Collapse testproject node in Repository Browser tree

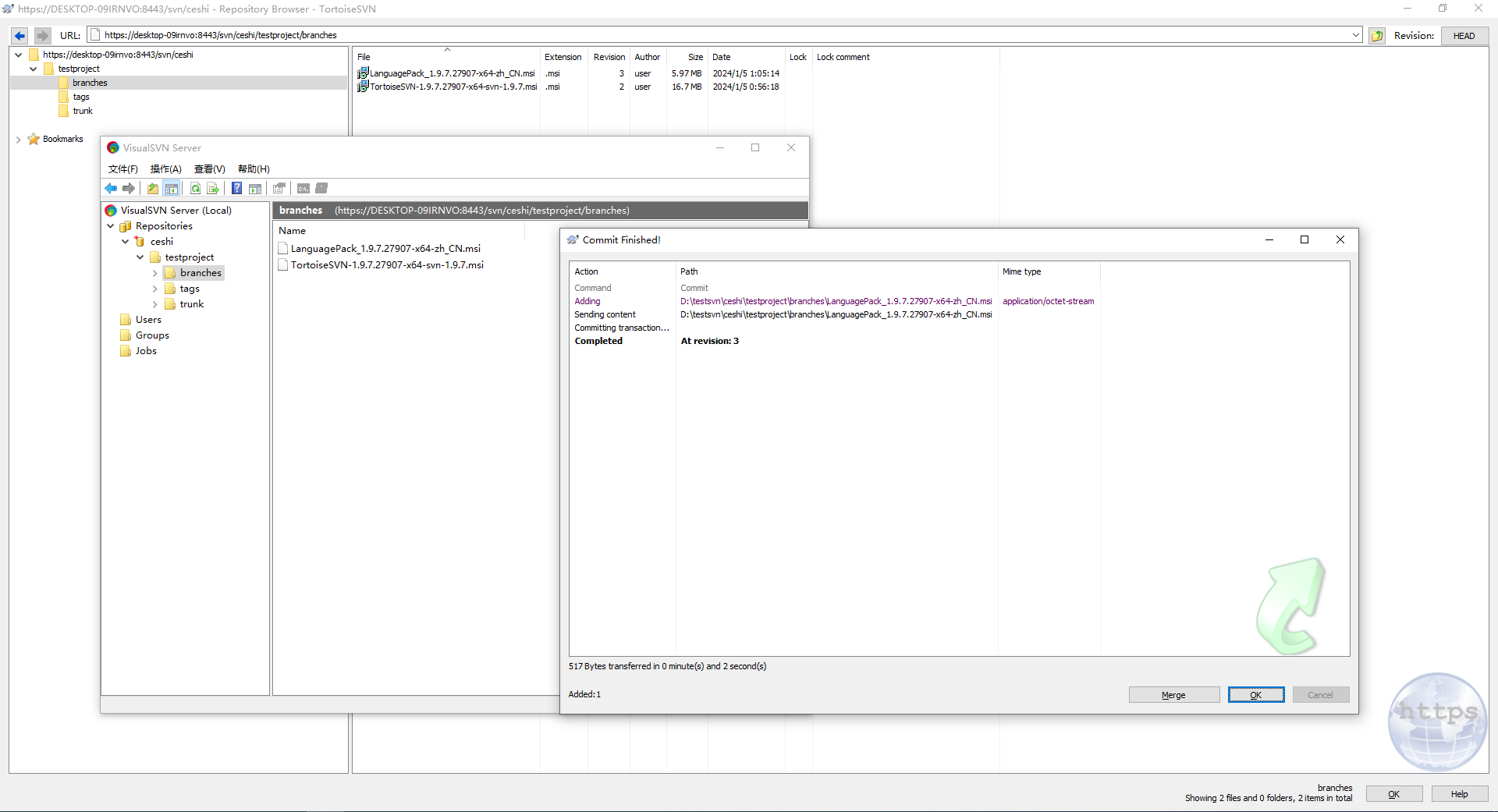[x=34, y=69]
